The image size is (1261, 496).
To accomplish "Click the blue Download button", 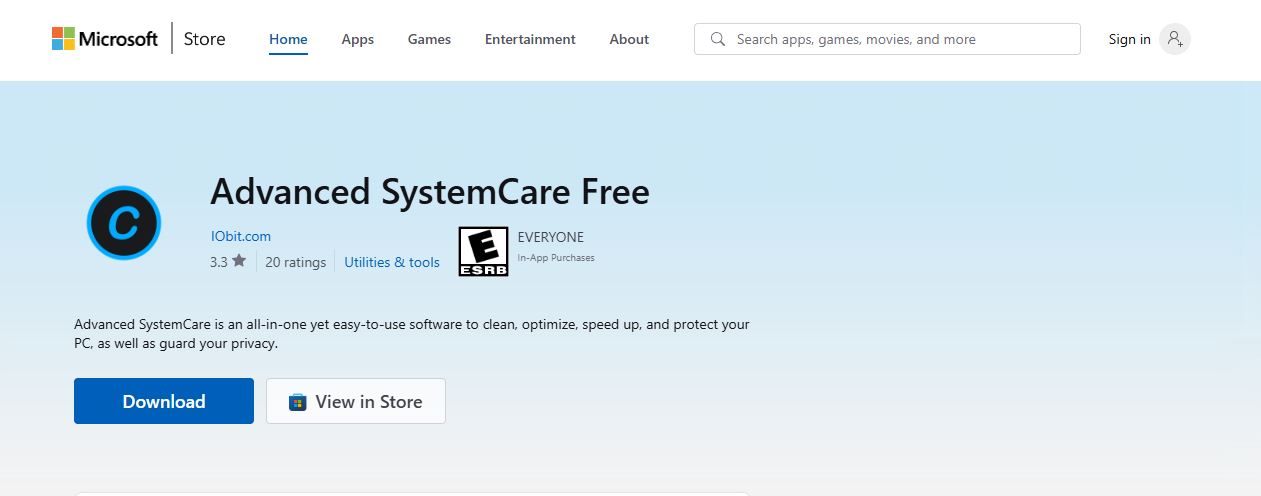I will pyautogui.click(x=164, y=401).
